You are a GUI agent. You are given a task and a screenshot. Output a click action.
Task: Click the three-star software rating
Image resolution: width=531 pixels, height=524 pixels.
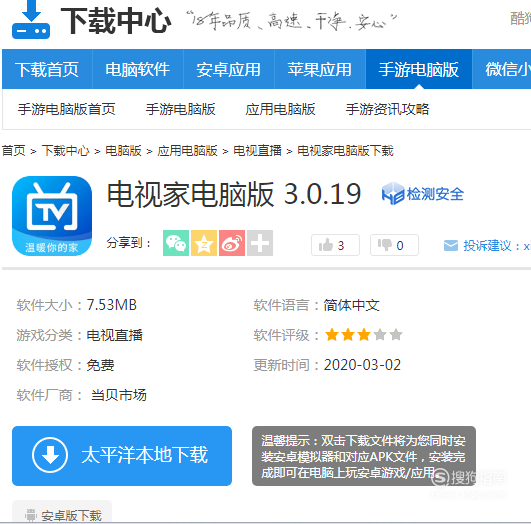[364, 335]
